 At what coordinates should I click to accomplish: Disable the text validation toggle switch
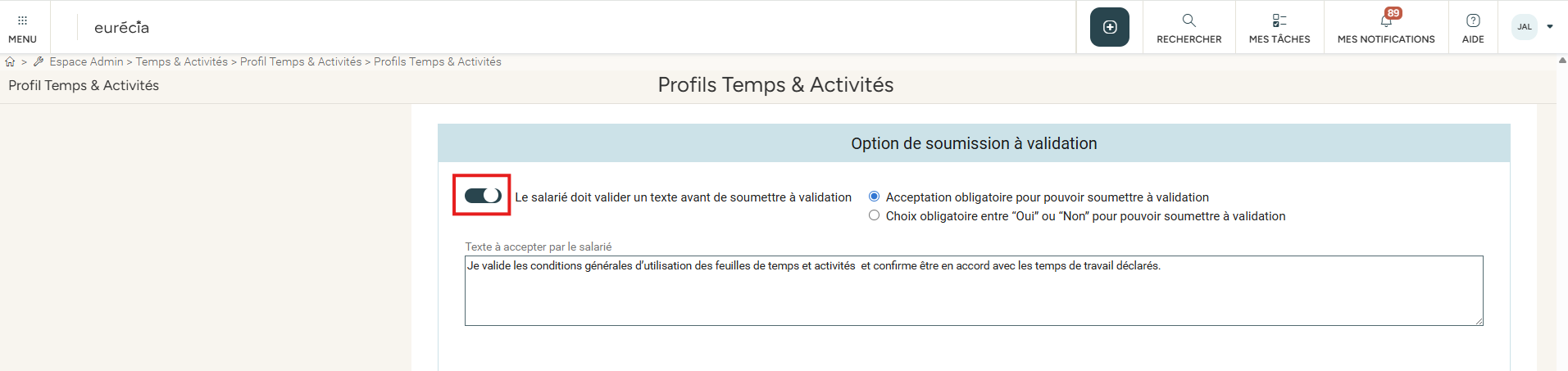[x=483, y=196]
